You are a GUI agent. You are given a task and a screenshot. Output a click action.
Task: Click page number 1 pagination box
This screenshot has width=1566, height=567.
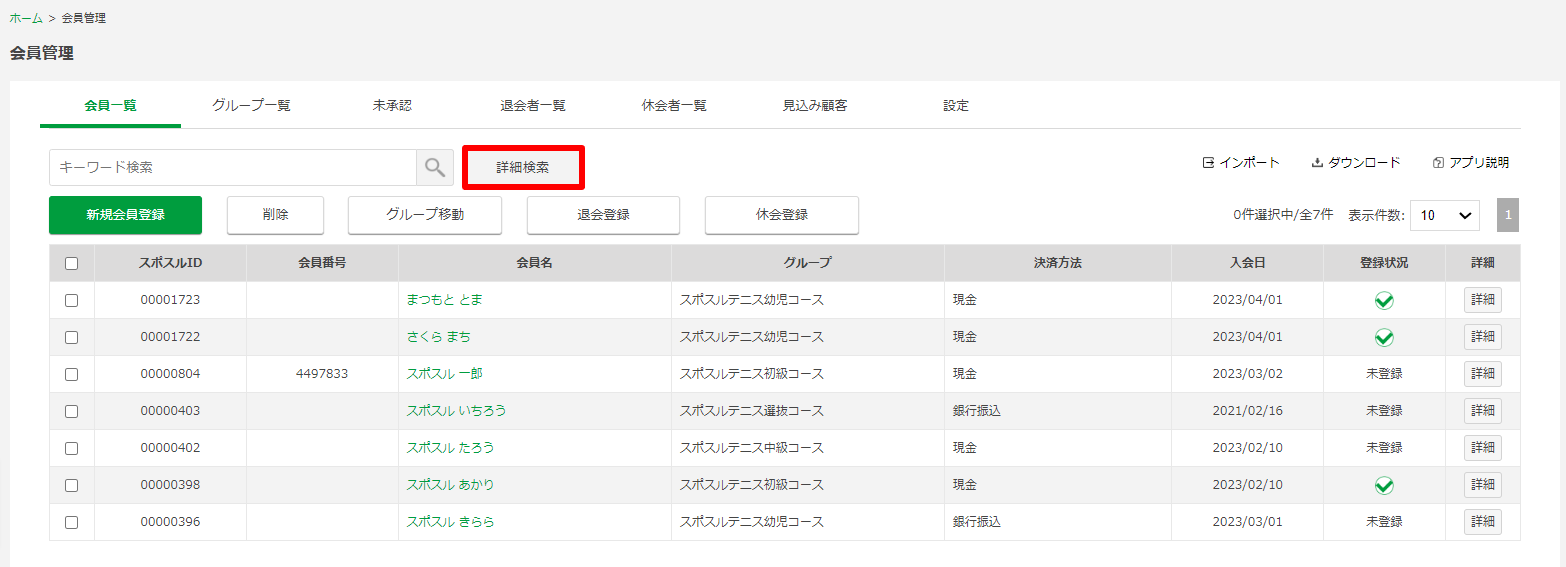[1508, 215]
